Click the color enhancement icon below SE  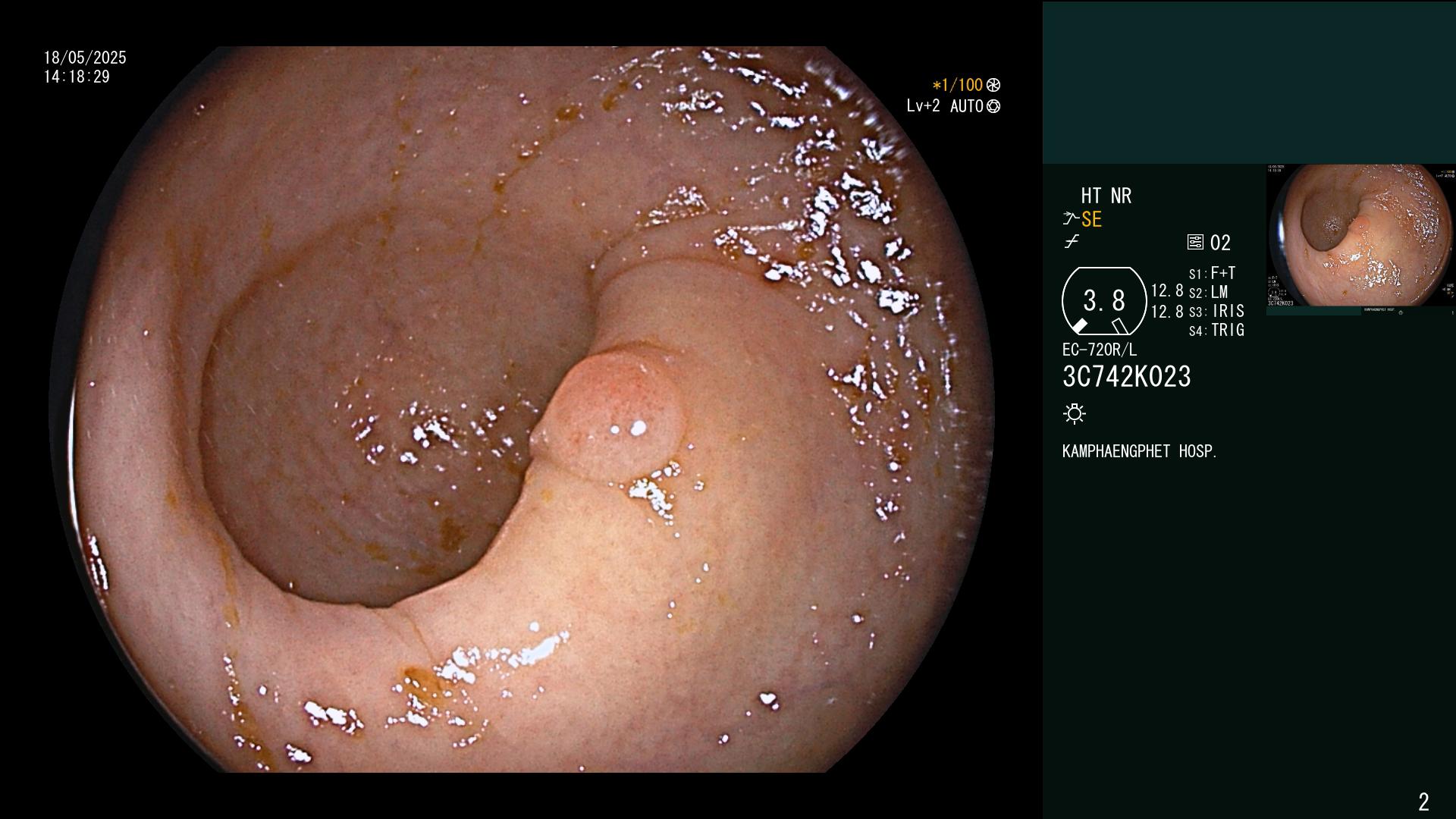(1072, 242)
